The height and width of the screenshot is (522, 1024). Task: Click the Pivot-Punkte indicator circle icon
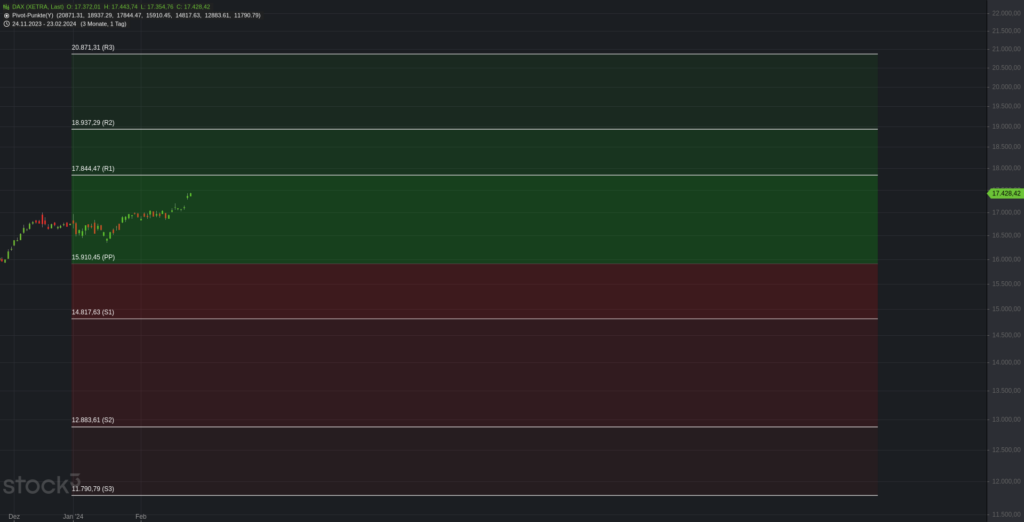pos(6,15)
